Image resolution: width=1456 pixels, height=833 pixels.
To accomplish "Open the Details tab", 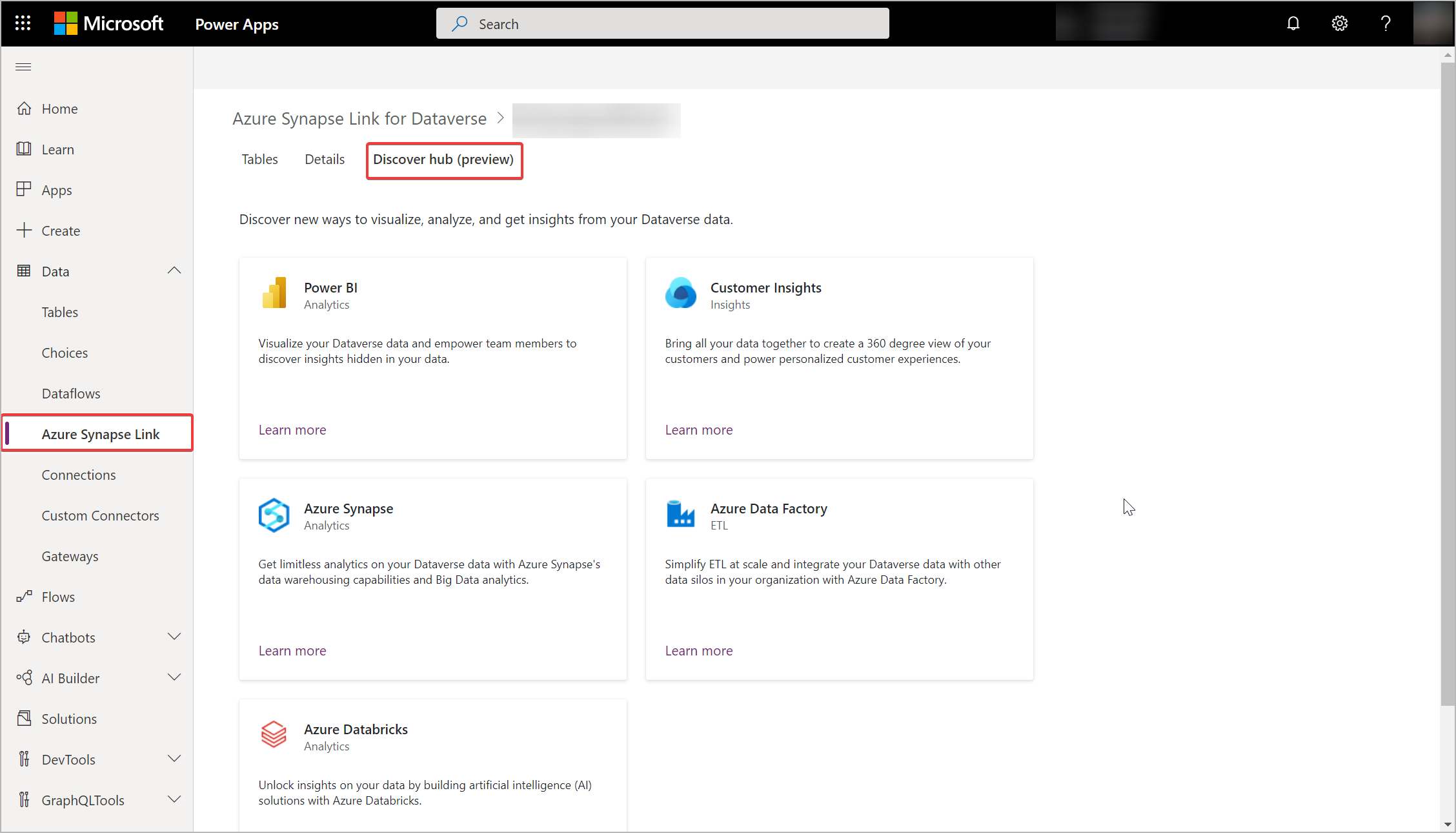I will (325, 159).
